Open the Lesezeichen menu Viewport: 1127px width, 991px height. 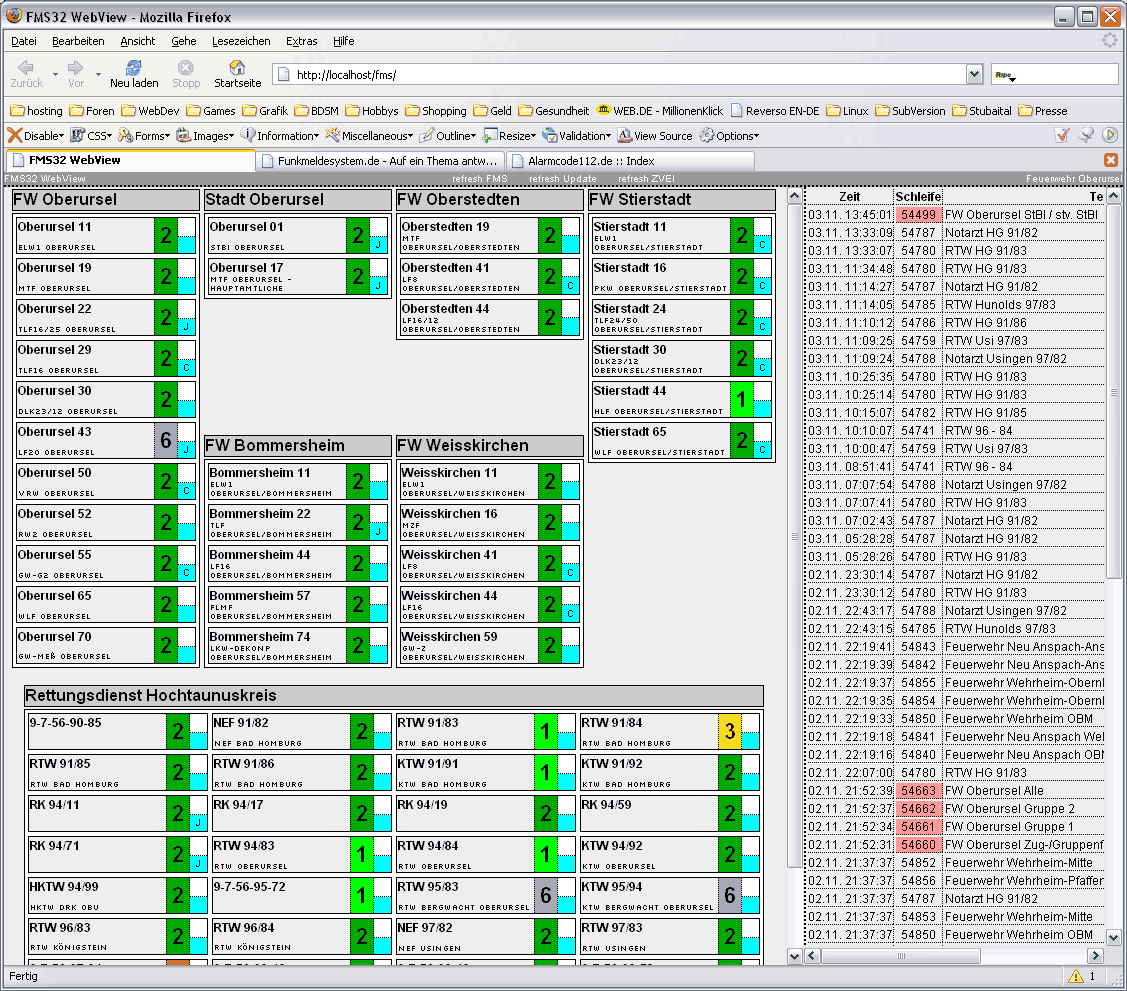(241, 41)
